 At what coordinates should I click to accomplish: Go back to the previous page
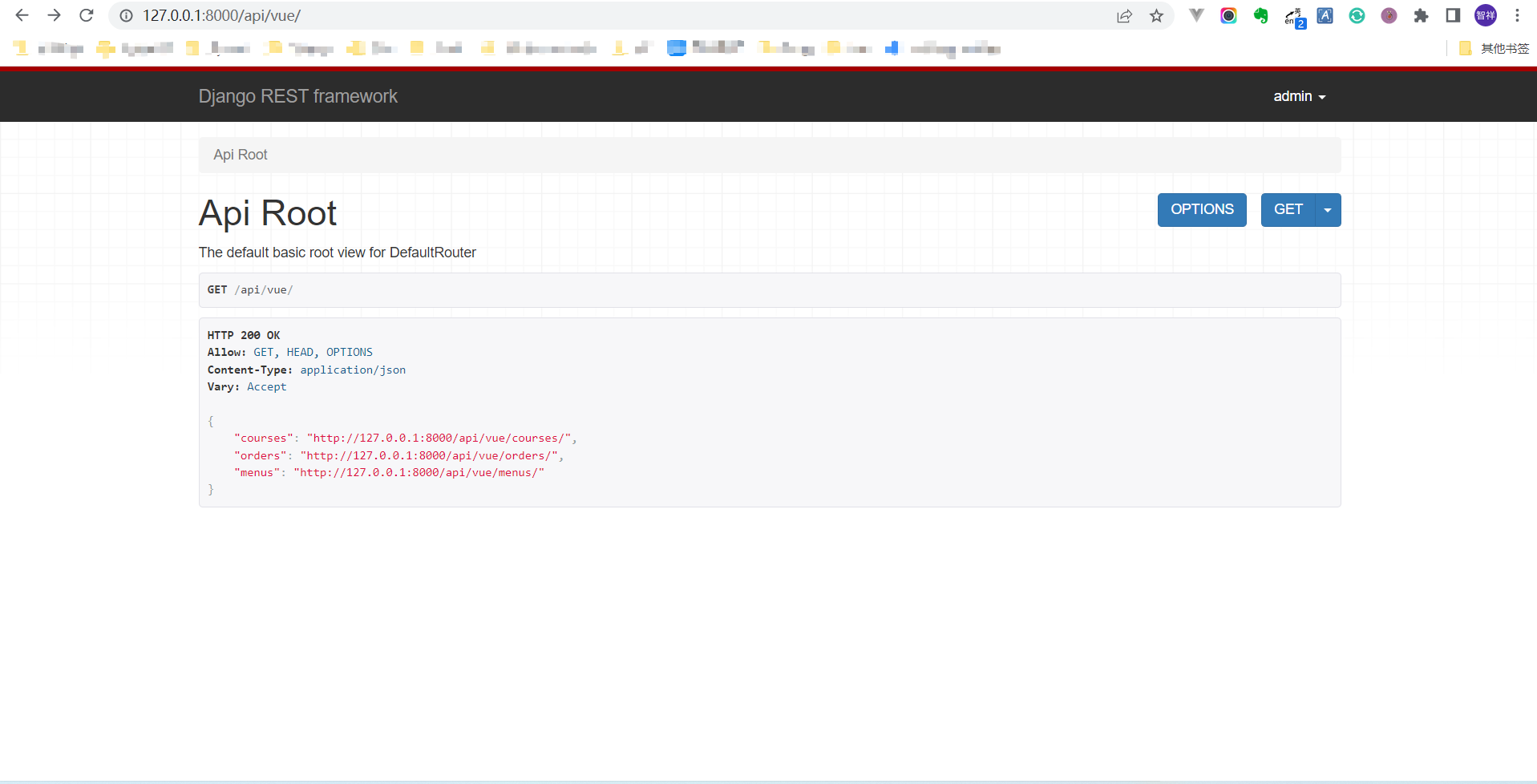click(22, 15)
